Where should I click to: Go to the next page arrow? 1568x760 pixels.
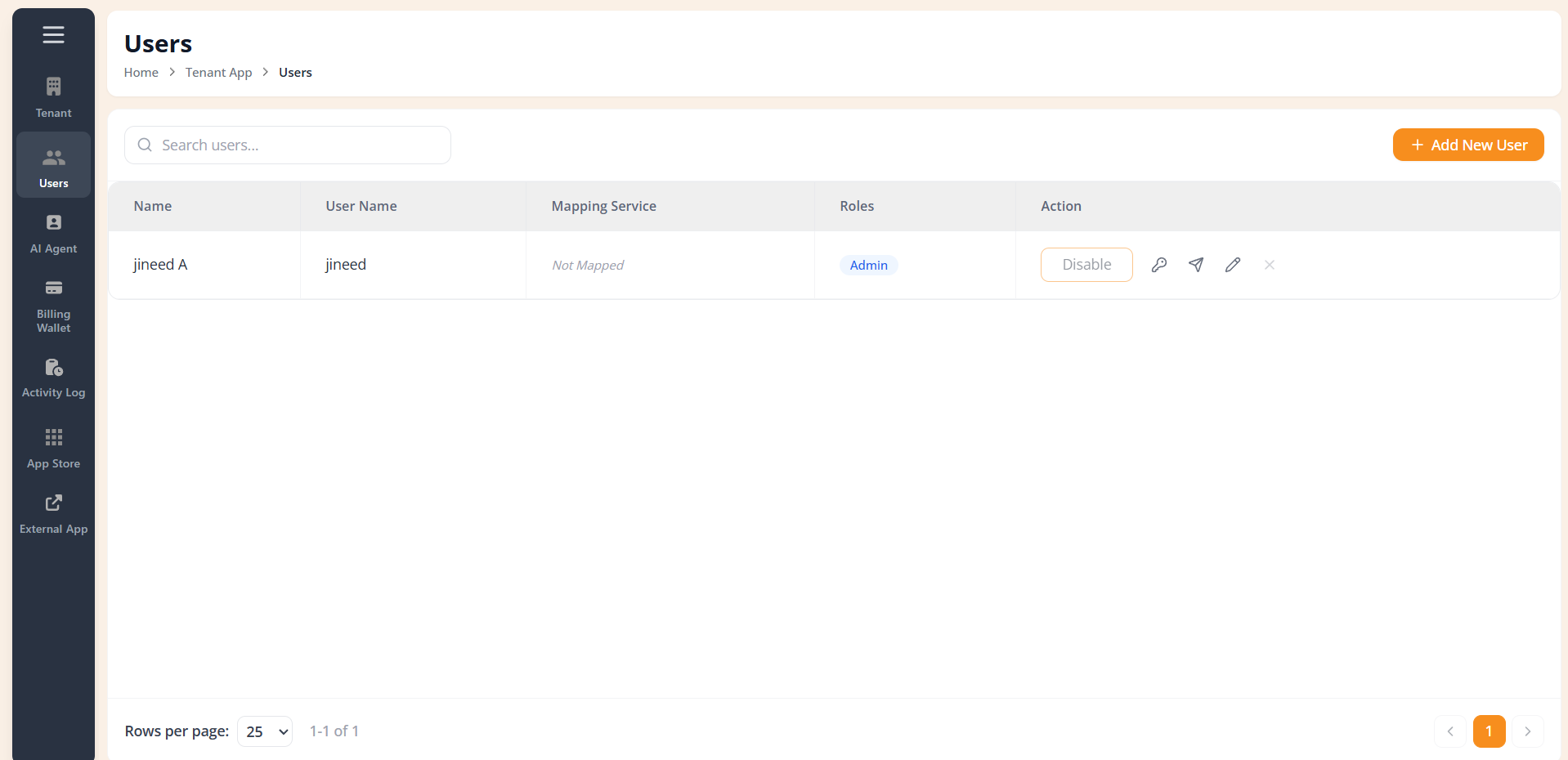click(x=1527, y=731)
